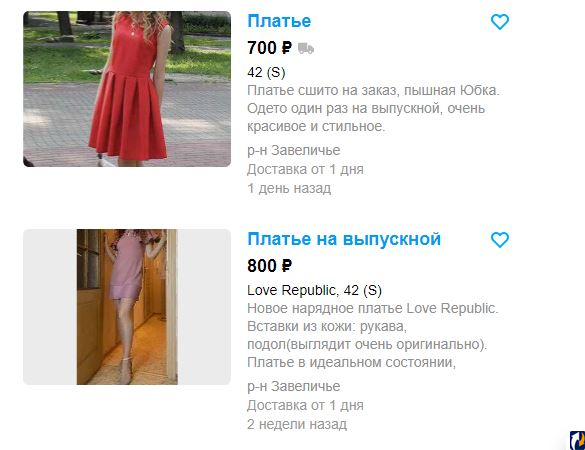Click the blue-orange icon in the bottom corner
The width and height of the screenshot is (585, 450).
coord(578,440)
